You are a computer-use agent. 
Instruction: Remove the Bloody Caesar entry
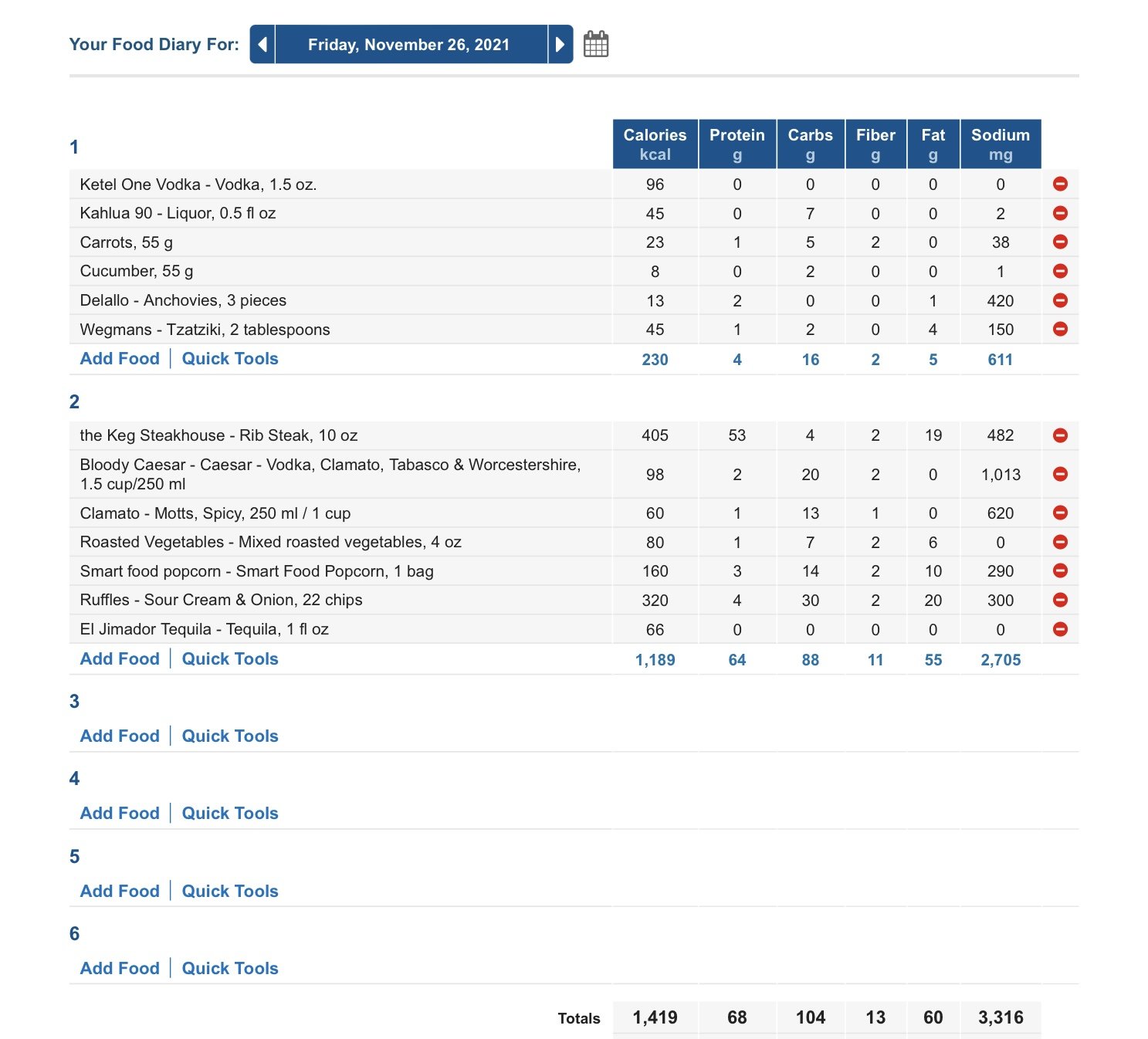1060,474
